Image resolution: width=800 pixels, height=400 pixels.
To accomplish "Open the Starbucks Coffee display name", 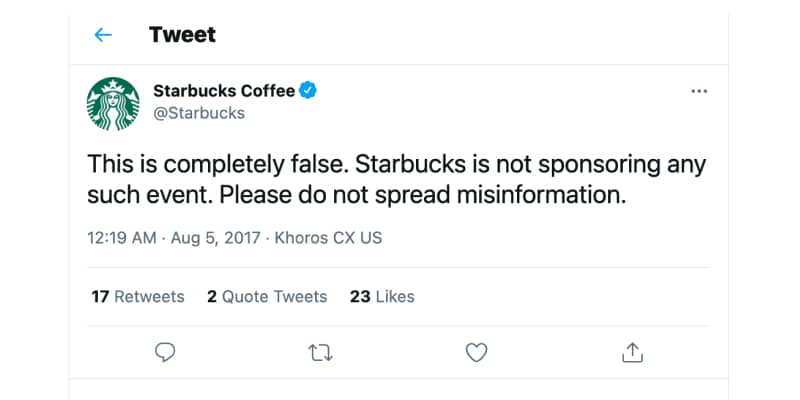I will pyautogui.click(x=224, y=91).
